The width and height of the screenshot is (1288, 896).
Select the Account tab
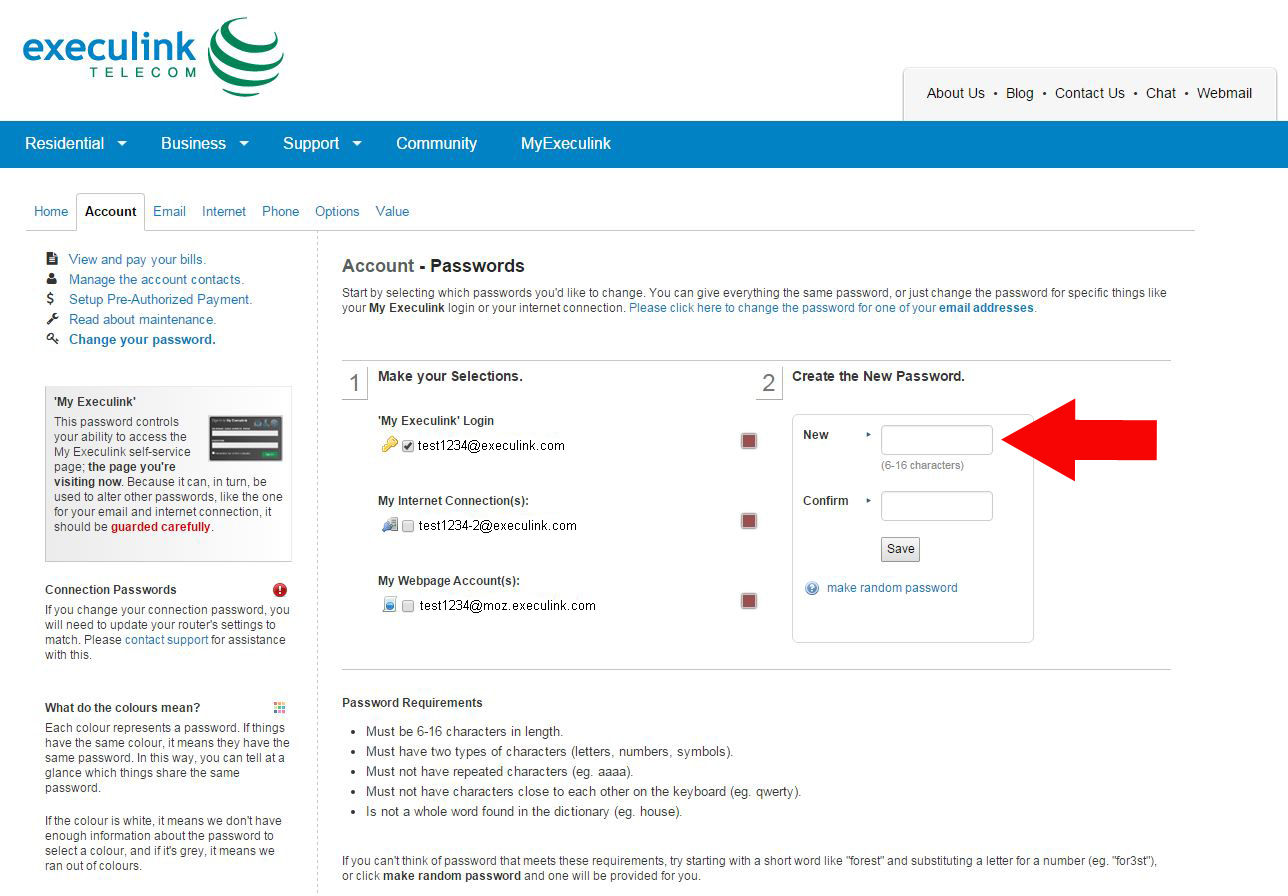tap(110, 211)
